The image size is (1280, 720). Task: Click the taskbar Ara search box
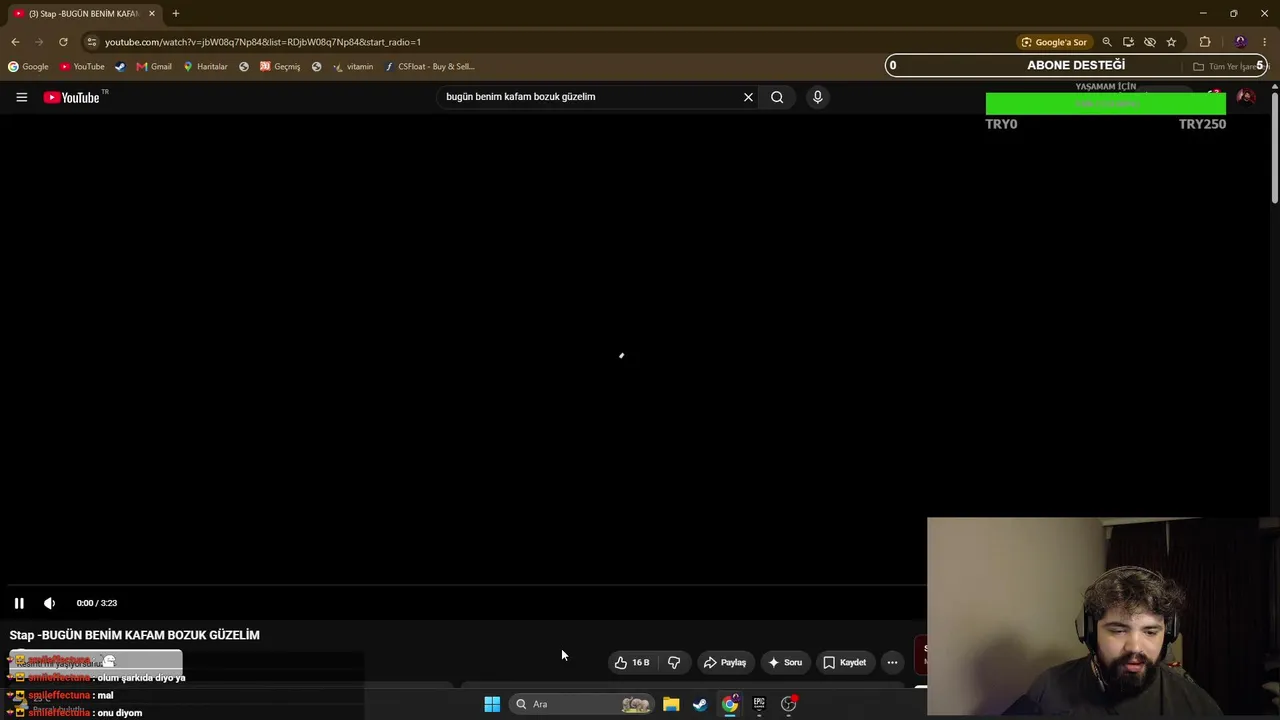(x=583, y=704)
